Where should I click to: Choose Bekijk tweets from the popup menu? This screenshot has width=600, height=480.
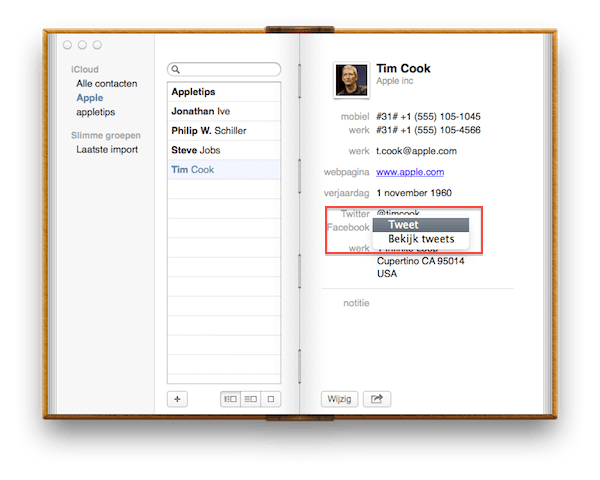(421, 239)
